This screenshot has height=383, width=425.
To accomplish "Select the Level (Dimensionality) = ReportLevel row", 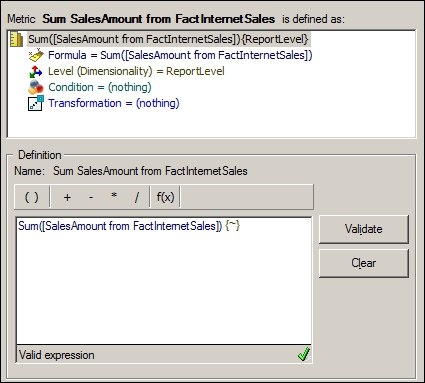I will click(136, 71).
